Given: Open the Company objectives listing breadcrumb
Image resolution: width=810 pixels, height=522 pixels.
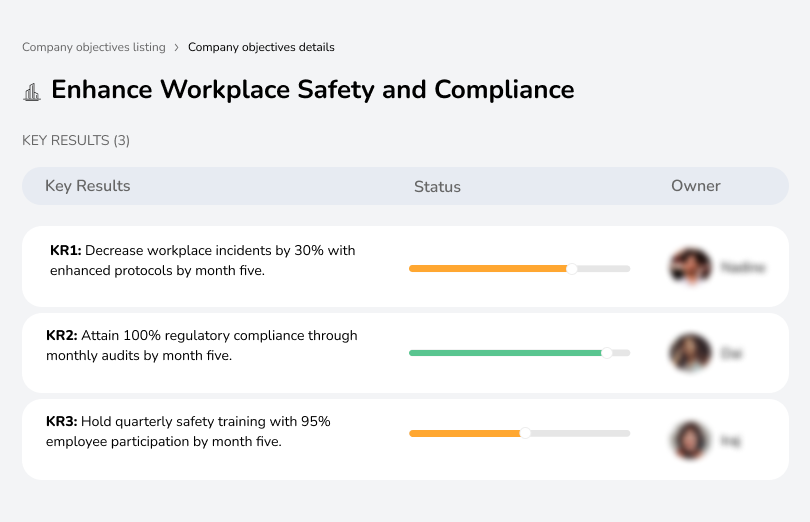Looking at the screenshot, I should tap(94, 47).
